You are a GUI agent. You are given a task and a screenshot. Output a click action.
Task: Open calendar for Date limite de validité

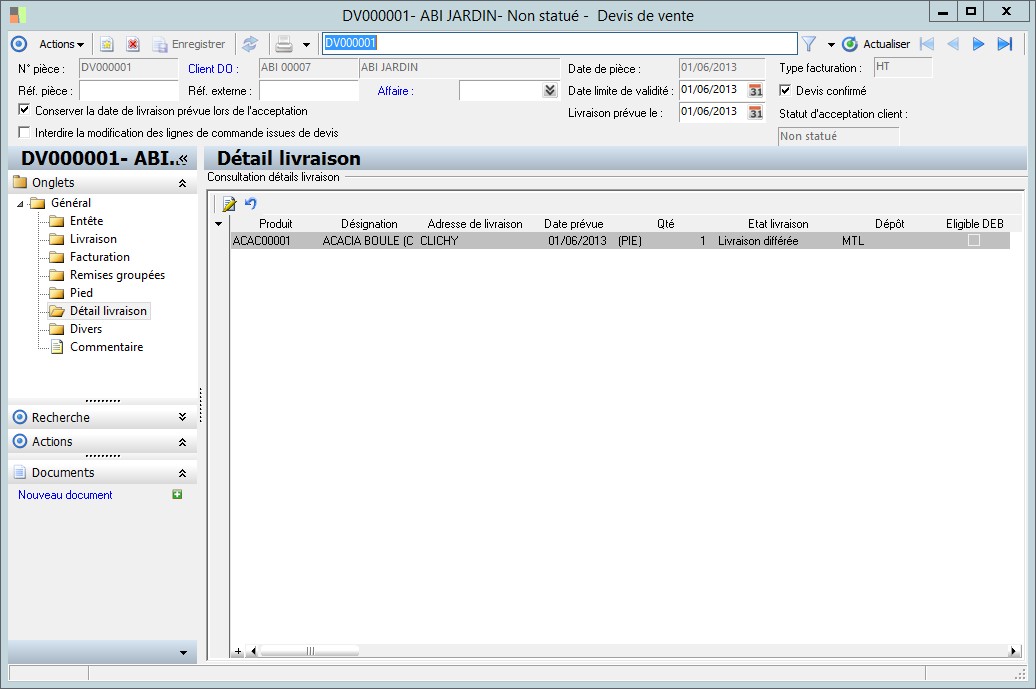pos(756,90)
